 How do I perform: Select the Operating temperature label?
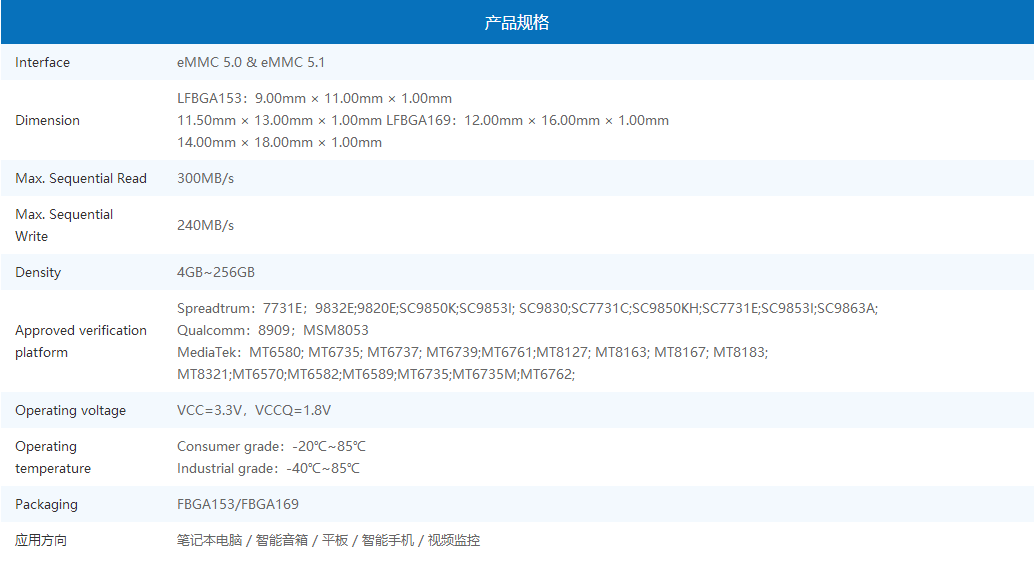click(53, 457)
